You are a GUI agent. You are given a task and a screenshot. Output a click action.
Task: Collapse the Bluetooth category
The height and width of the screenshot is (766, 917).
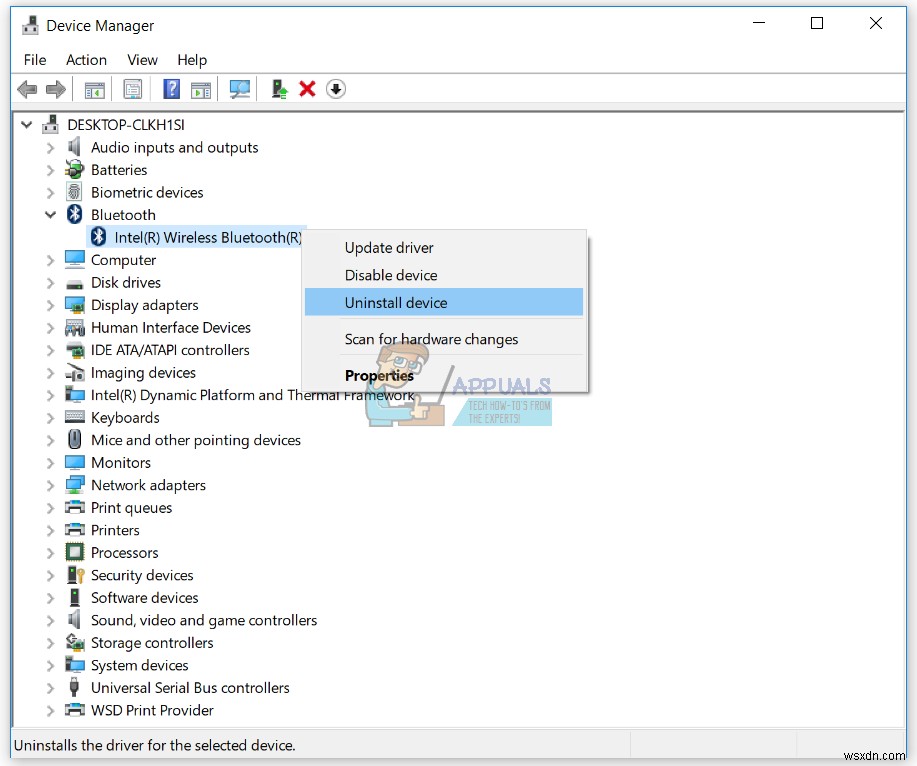51,214
